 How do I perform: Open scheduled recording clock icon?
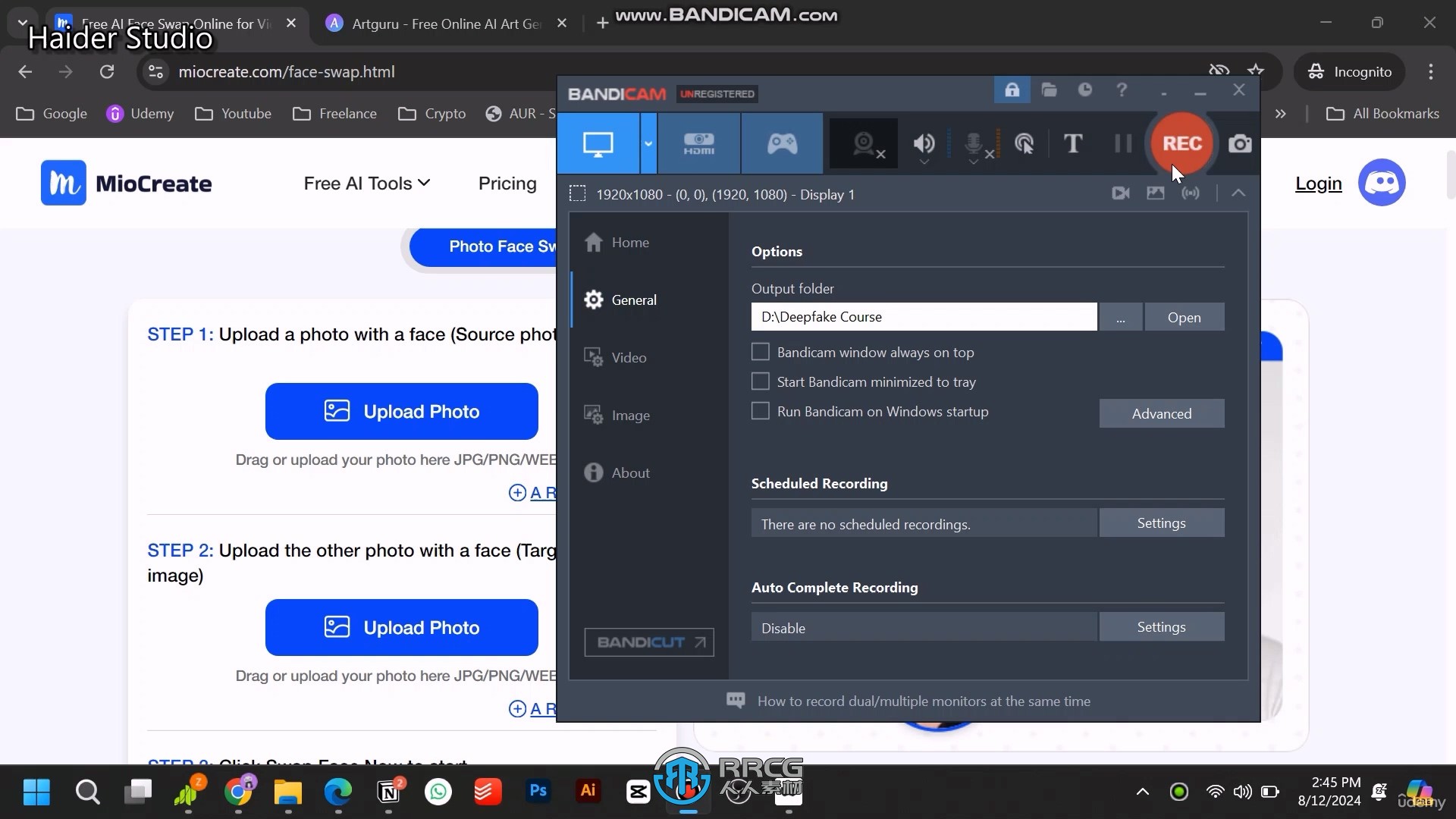tap(1085, 90)
